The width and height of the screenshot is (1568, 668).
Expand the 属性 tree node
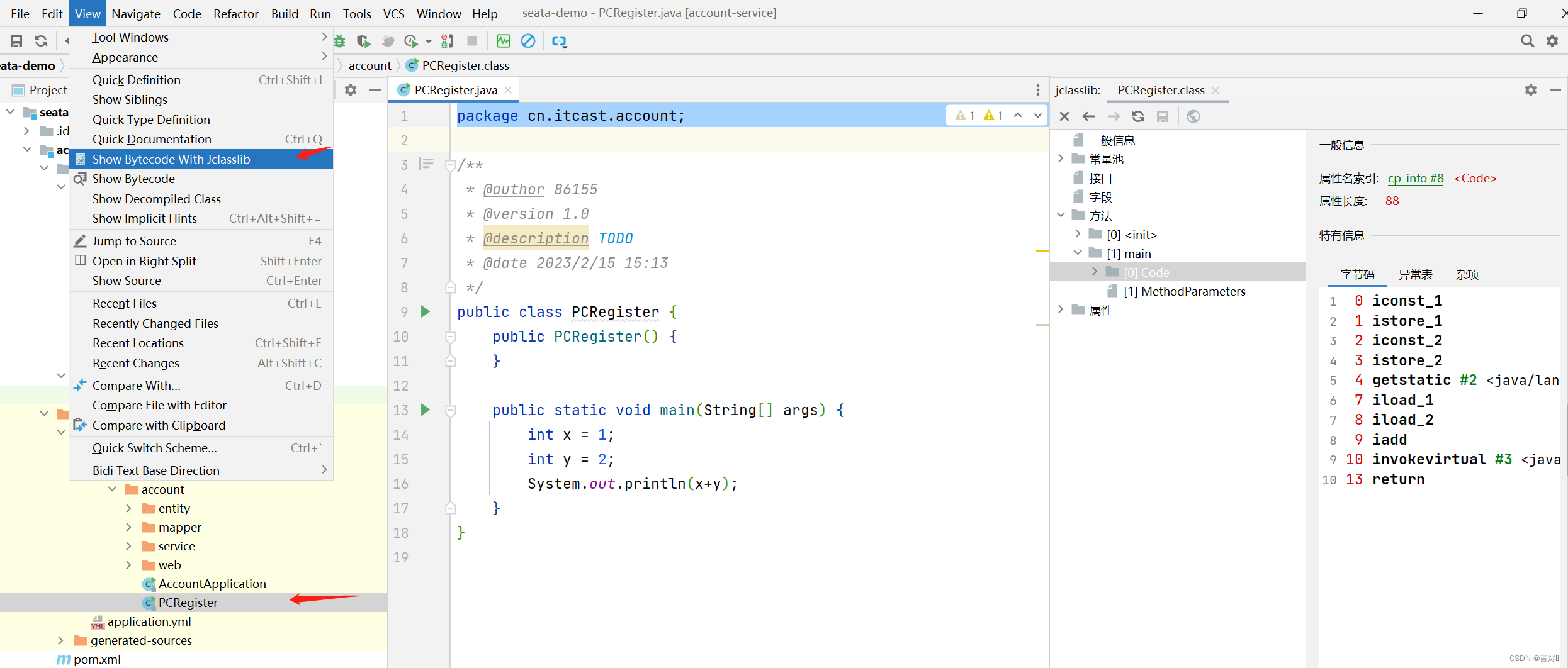click(1061, 309)
